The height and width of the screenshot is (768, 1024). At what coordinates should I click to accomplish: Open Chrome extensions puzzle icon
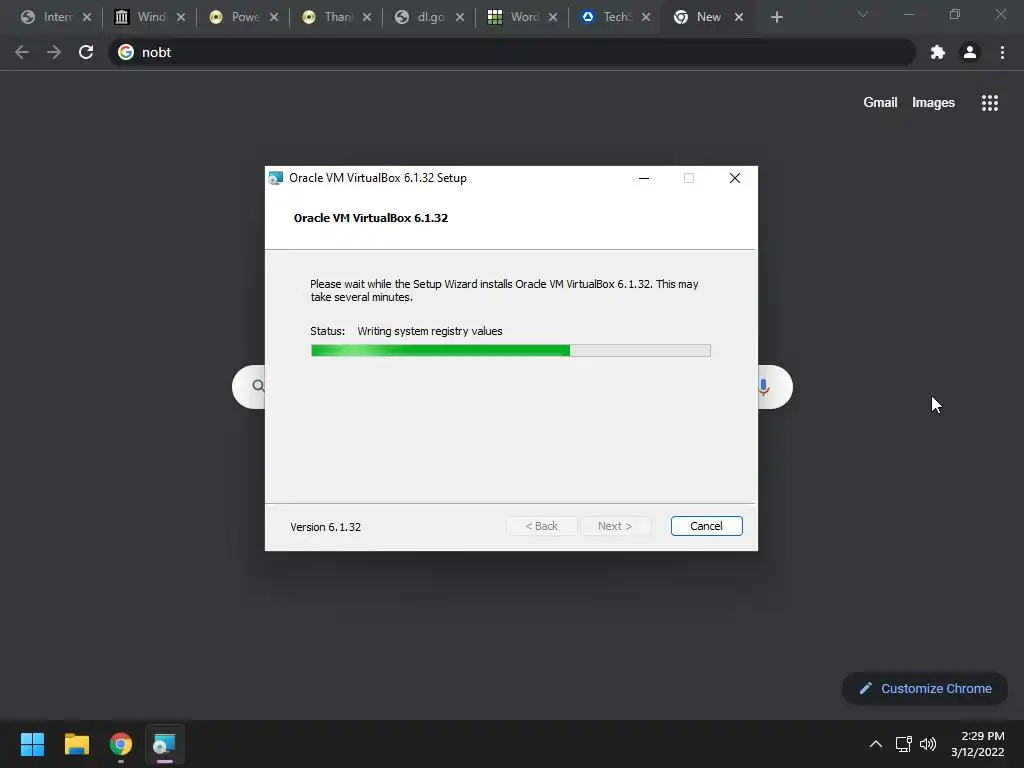[x=938, y=52]
